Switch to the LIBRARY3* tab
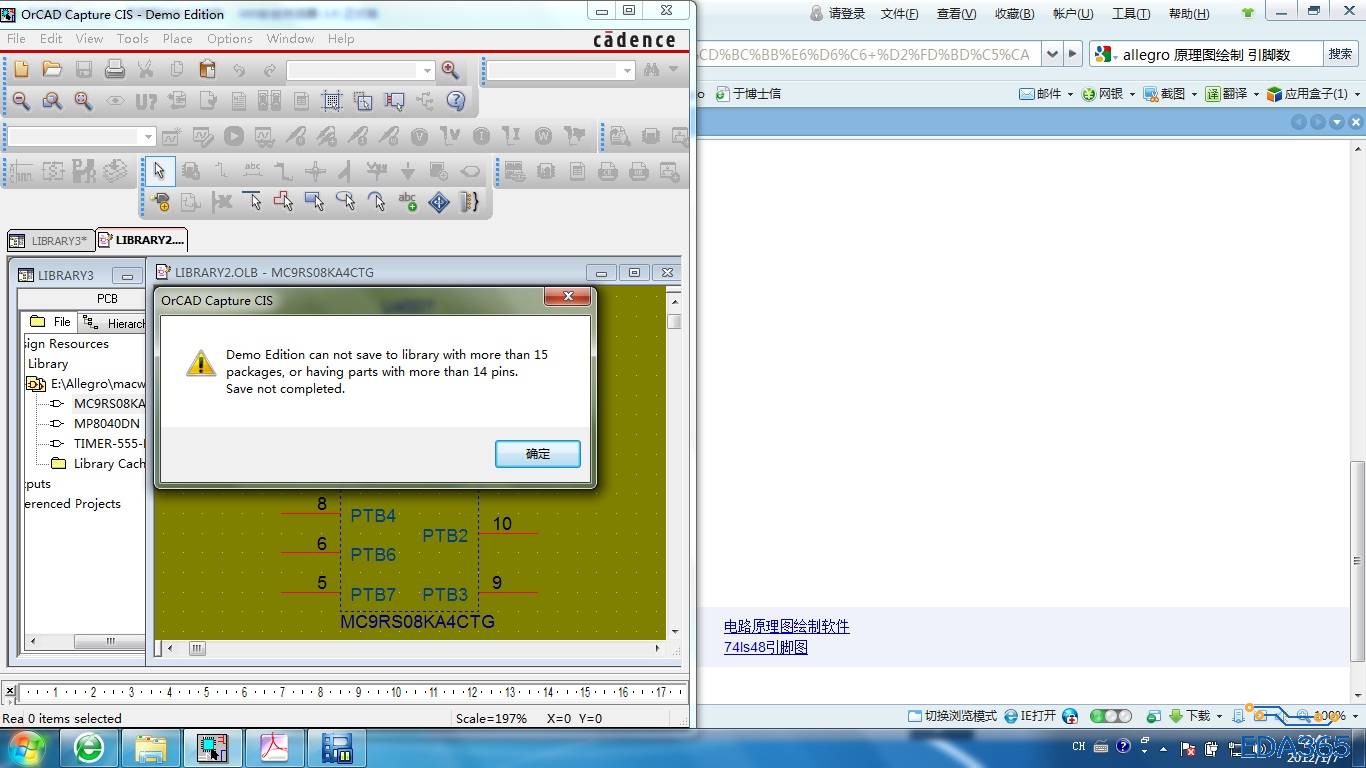 tap(51, 240)
